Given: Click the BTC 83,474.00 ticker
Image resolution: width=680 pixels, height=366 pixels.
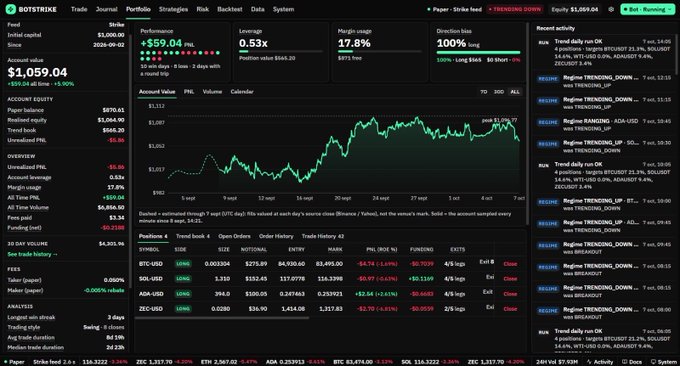Looking at the screenshot, I should click(x=363, y=362).
